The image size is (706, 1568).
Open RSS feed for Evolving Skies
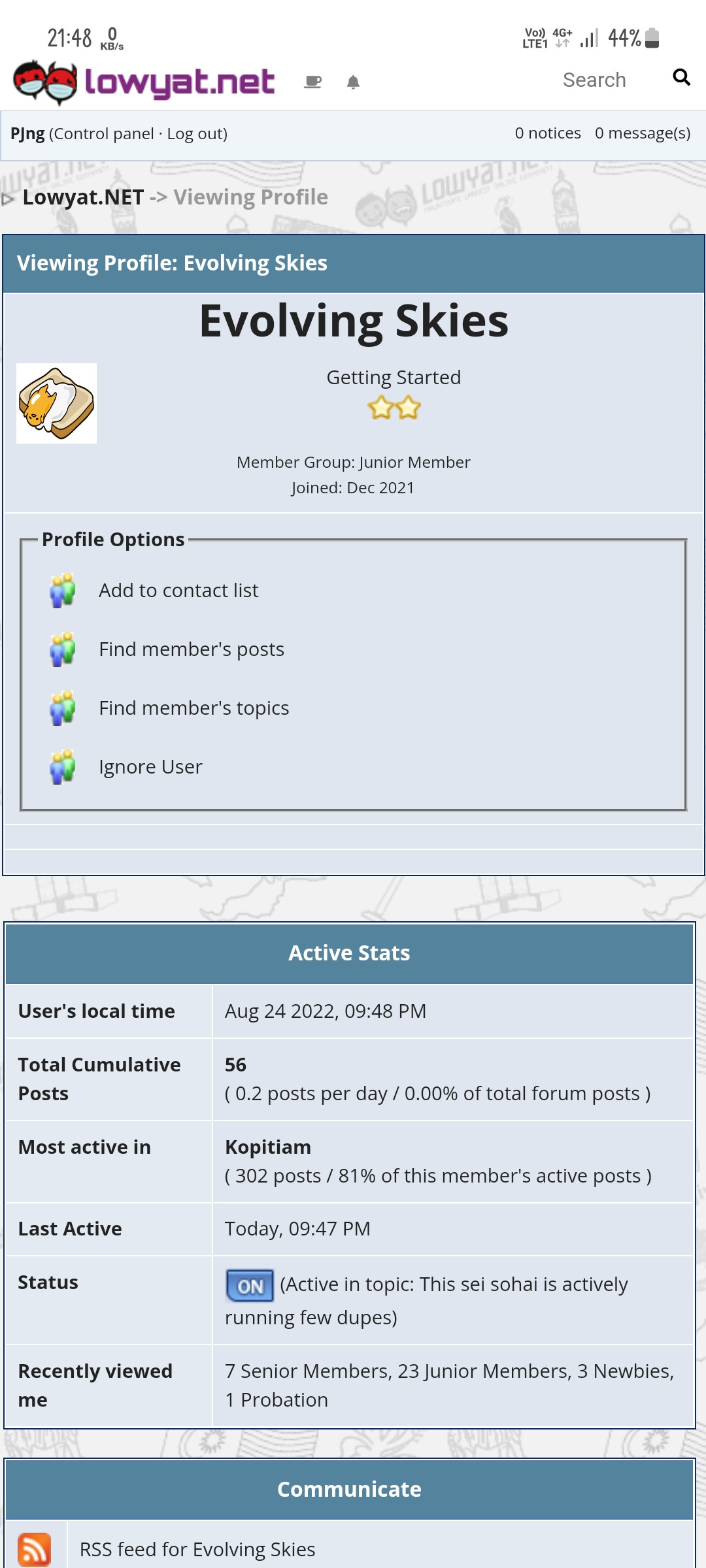click(197, 1549)
